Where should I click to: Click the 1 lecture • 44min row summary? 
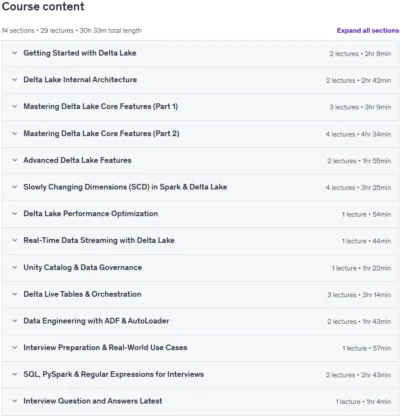pyautogui.click(x=366, y=241)
